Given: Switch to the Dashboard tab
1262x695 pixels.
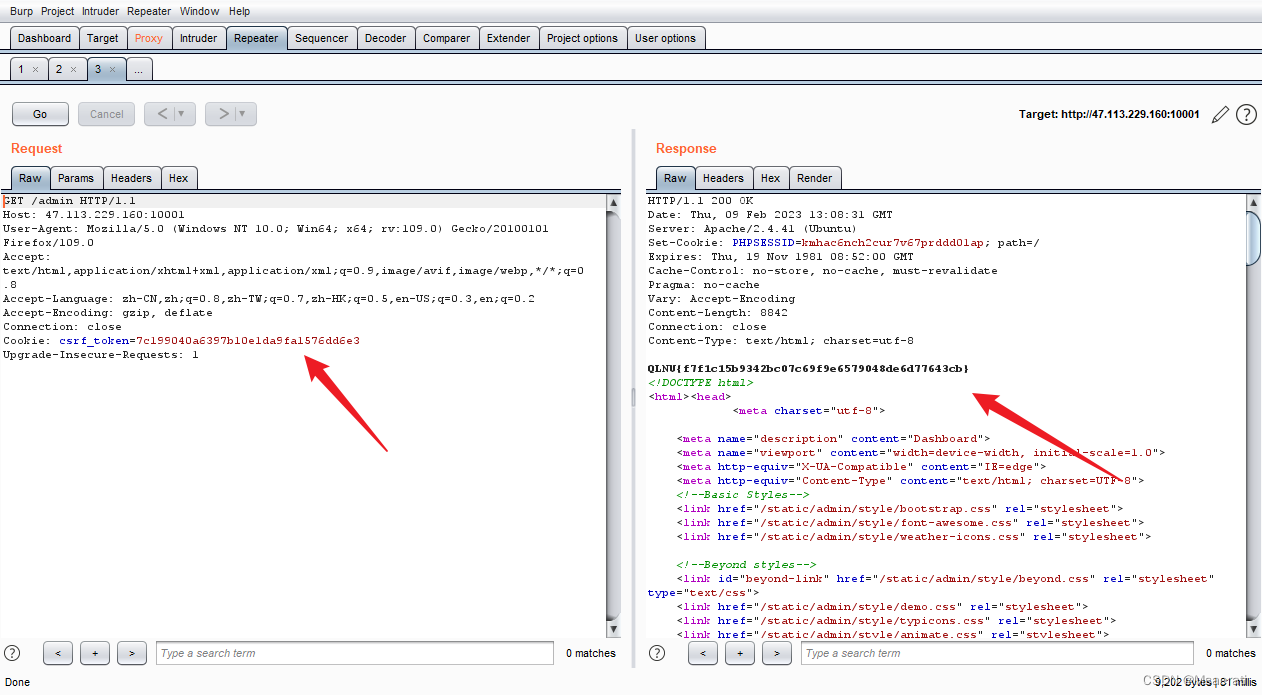Looking at the screenshot, I should point(44,38).
